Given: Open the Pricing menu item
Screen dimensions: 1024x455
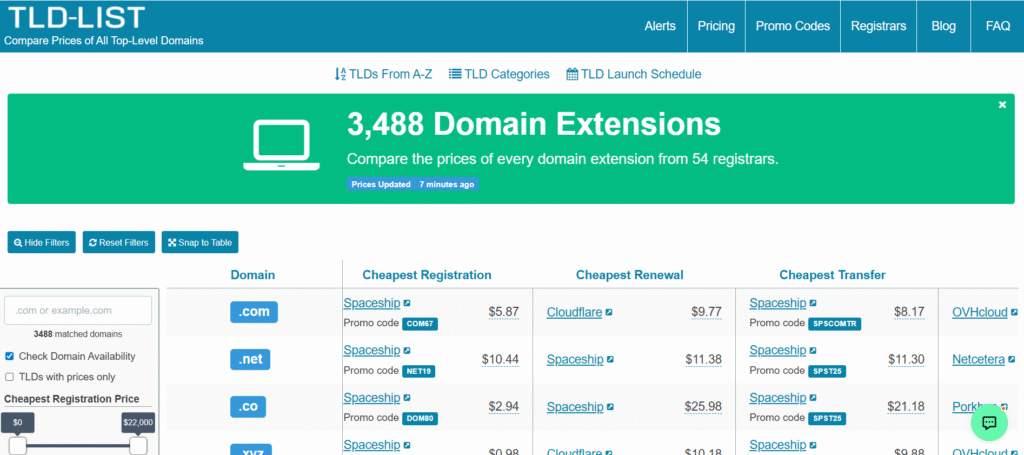Looking at the screenshot, I should tap(716, 26).
